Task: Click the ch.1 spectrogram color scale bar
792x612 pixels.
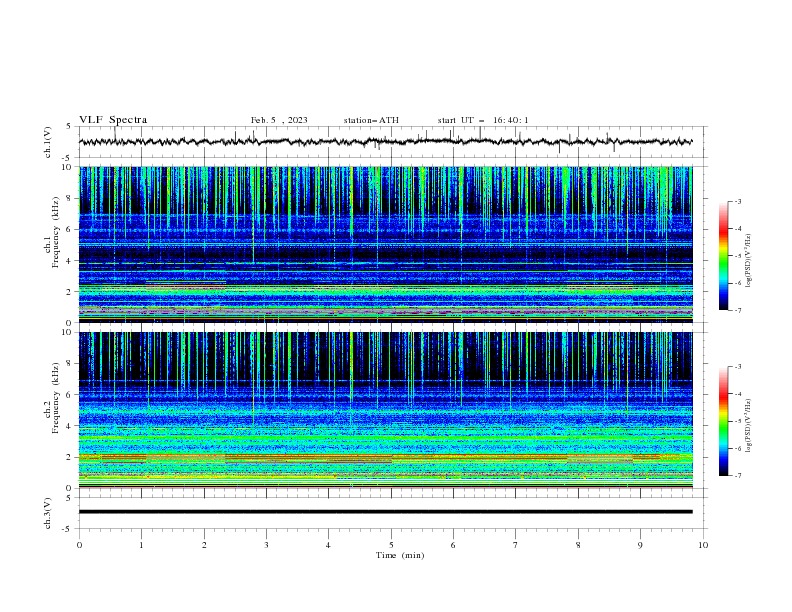Action: pyautogui.click(x=724, y=256)
